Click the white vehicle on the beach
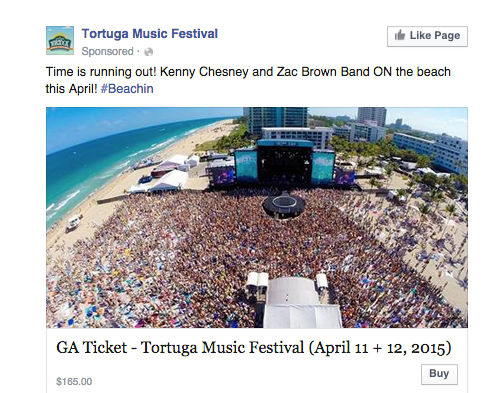490x393 pixels. click(x=74, y=222)
